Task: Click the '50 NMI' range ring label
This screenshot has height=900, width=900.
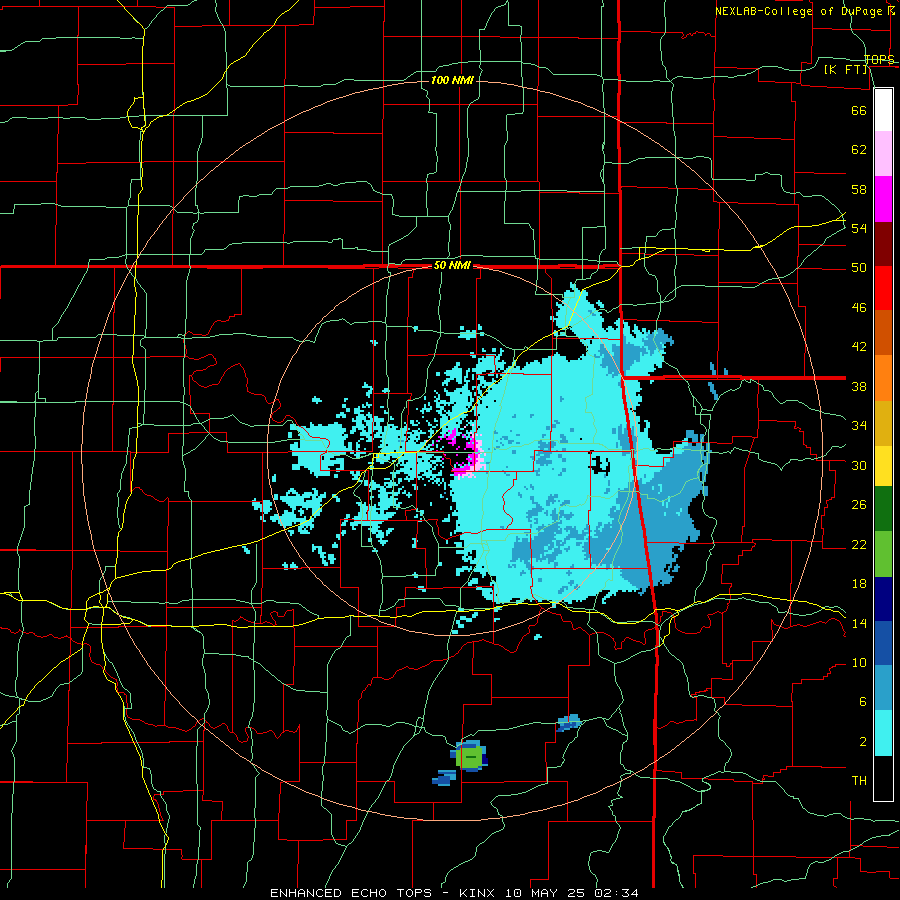Action: point(452,265)
